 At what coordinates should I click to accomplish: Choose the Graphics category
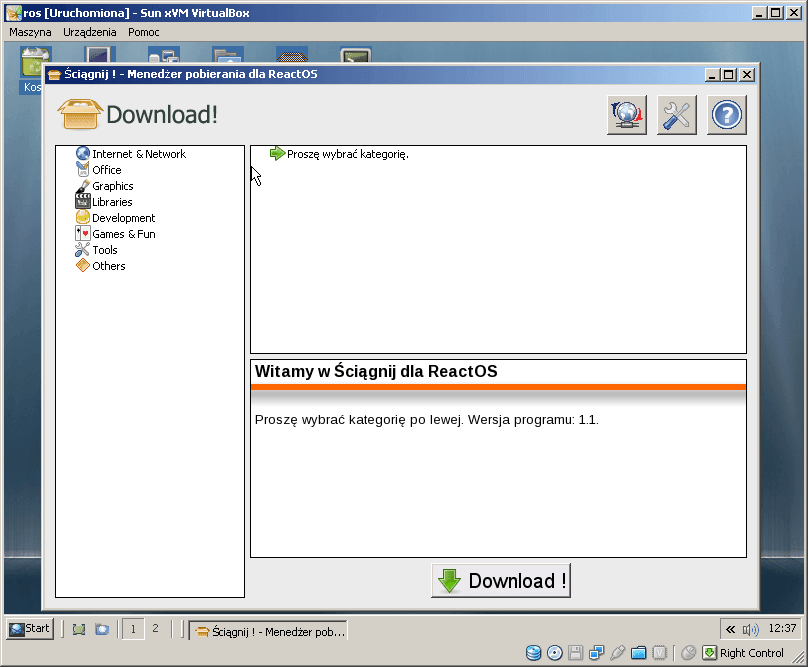pos(112,186)
